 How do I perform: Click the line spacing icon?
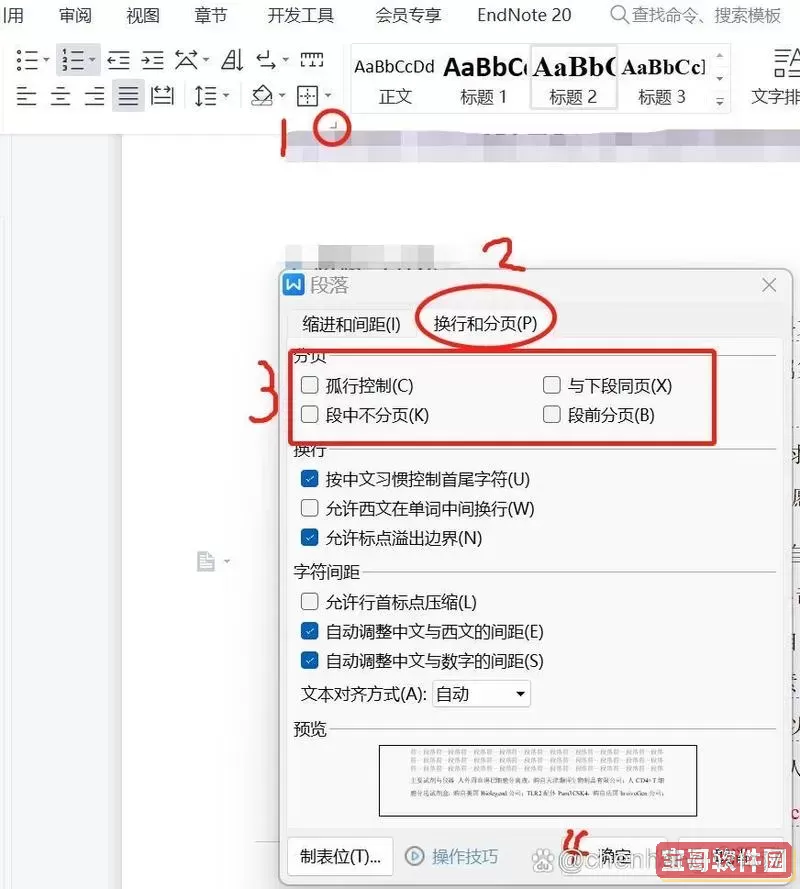(x=205, y=96)
